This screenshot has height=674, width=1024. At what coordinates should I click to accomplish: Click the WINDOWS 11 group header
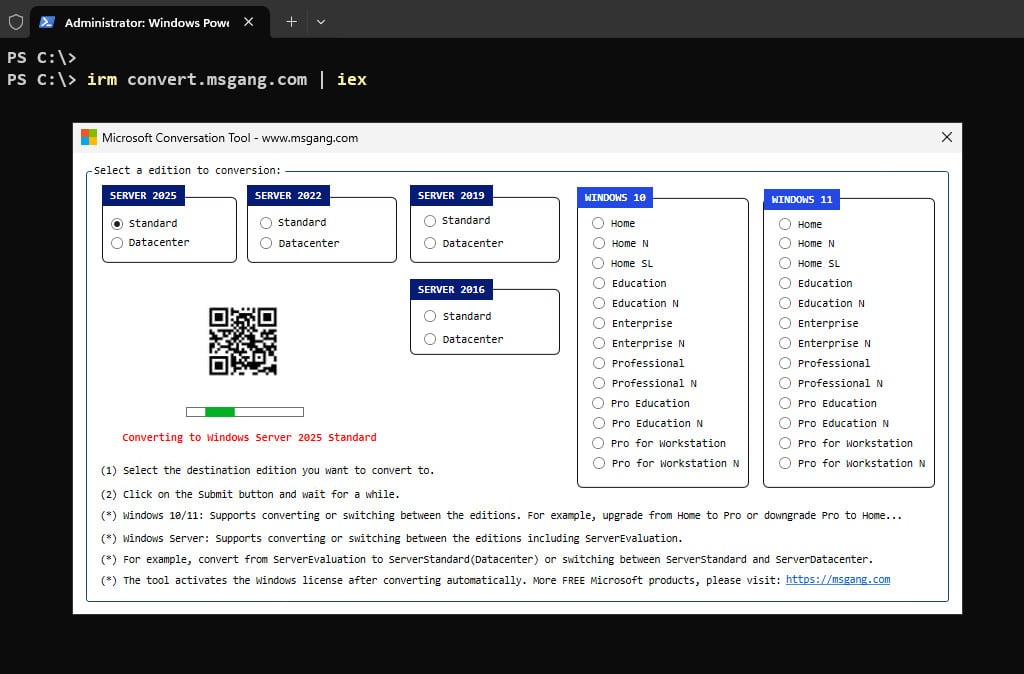click(x=801, y=199)
